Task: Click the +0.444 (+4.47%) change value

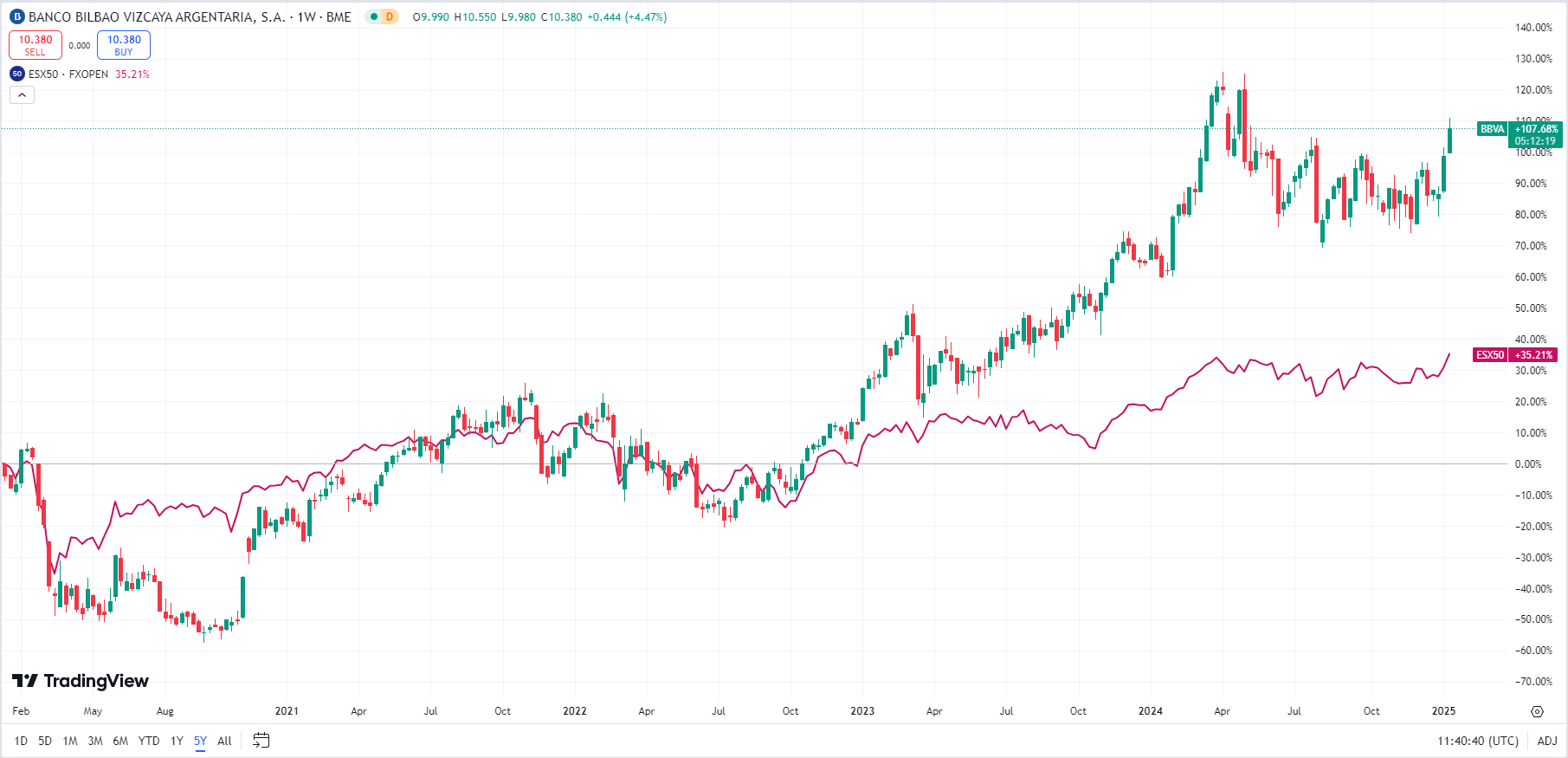Action: pos(627,16)
